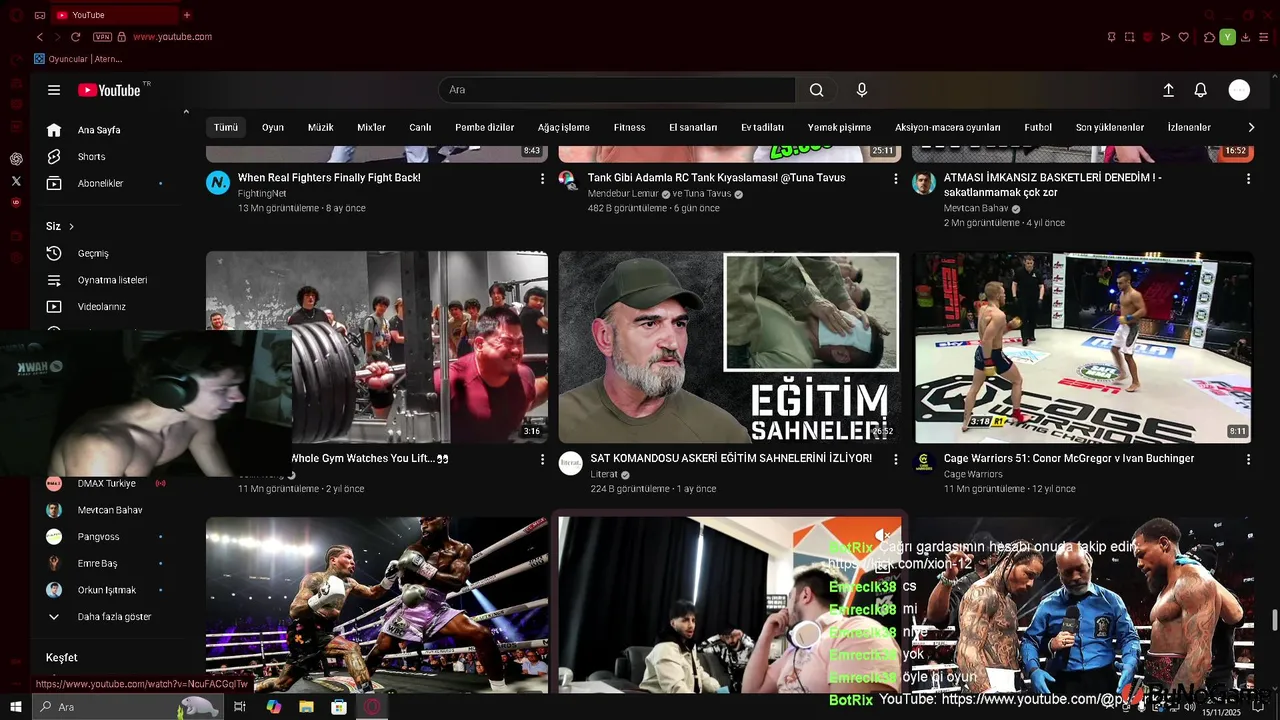Select the Futbol filter chip
Image resolution: width=1280 pixels, height=720 pixels.
1038,128
